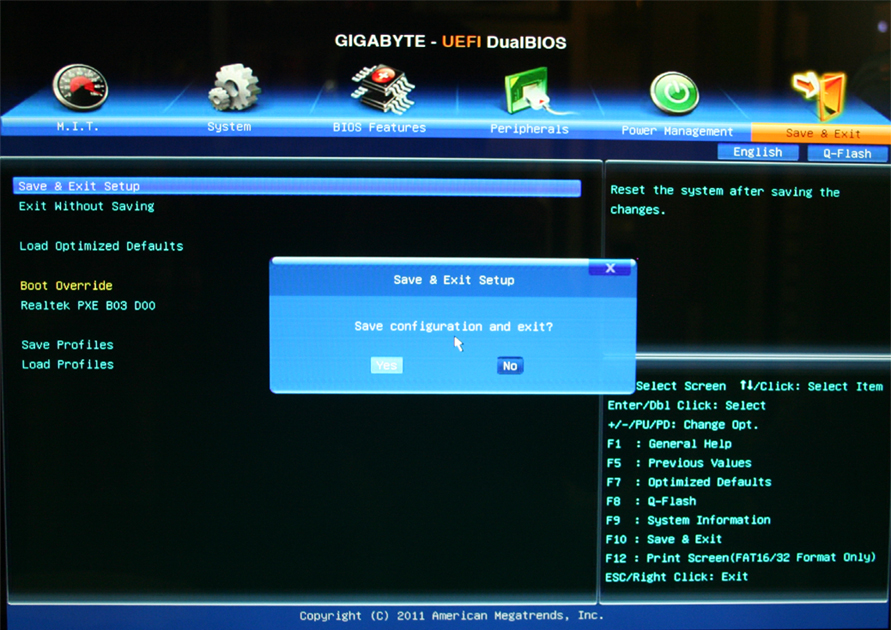The height and width of the screenshot is (630, 891).
Task: Click the 'Enter/Dbl Click: Select' hint
Action: pyautogui.click(x=686, y=406)
